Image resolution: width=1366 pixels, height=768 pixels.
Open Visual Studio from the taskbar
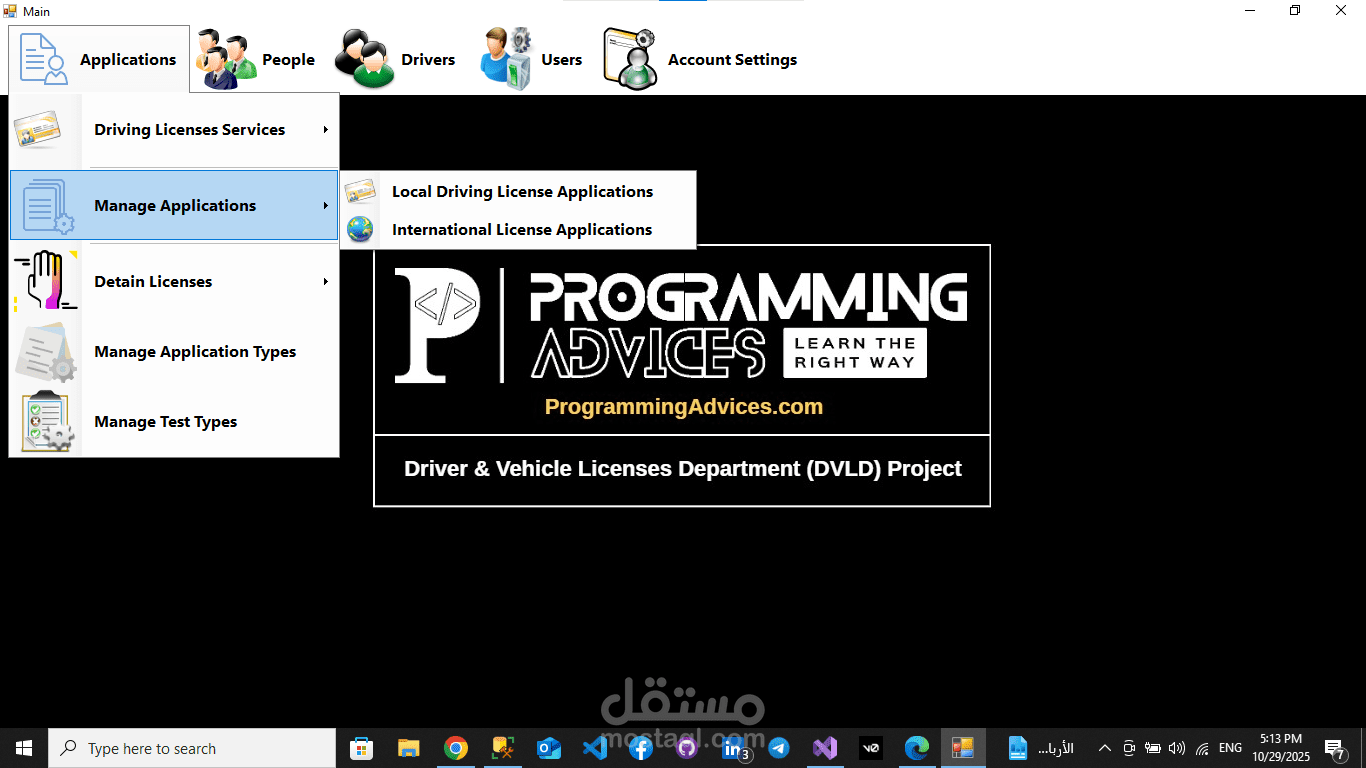[825, 748]
